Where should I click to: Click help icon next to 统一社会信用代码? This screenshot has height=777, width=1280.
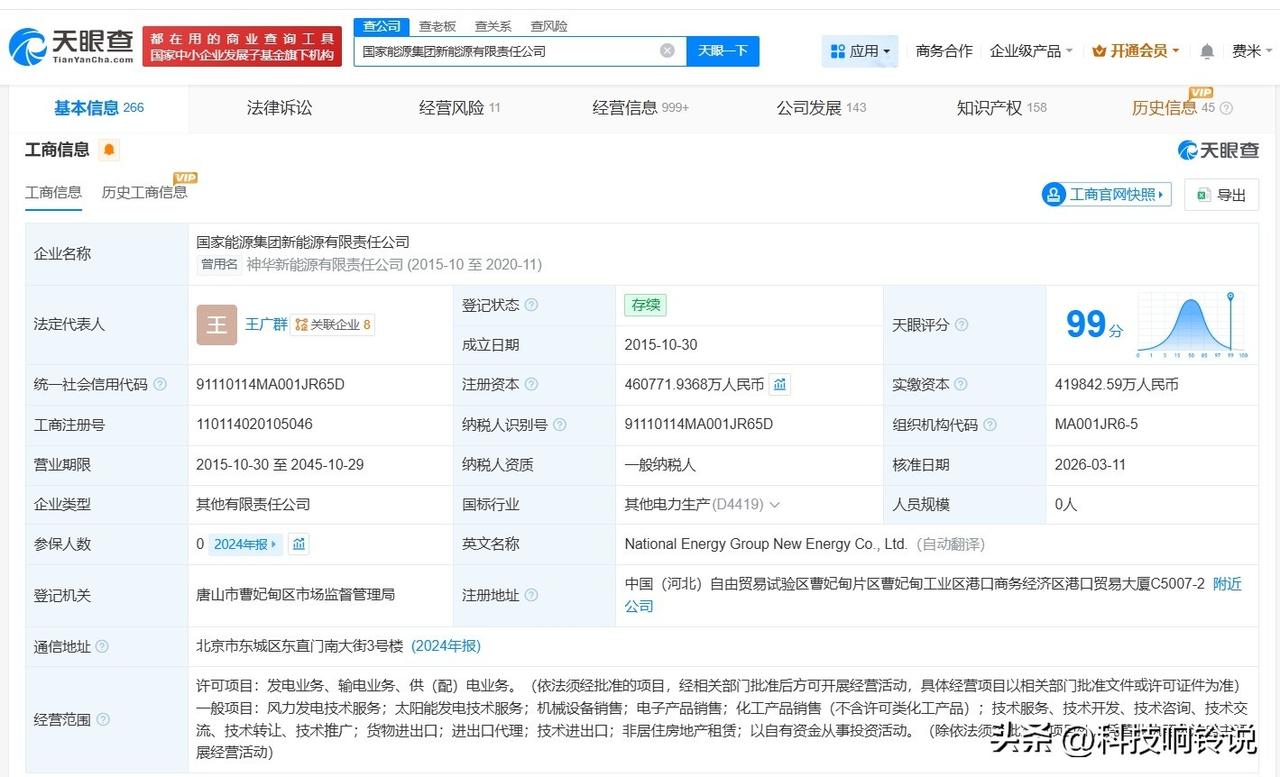[x=160, y=385]
